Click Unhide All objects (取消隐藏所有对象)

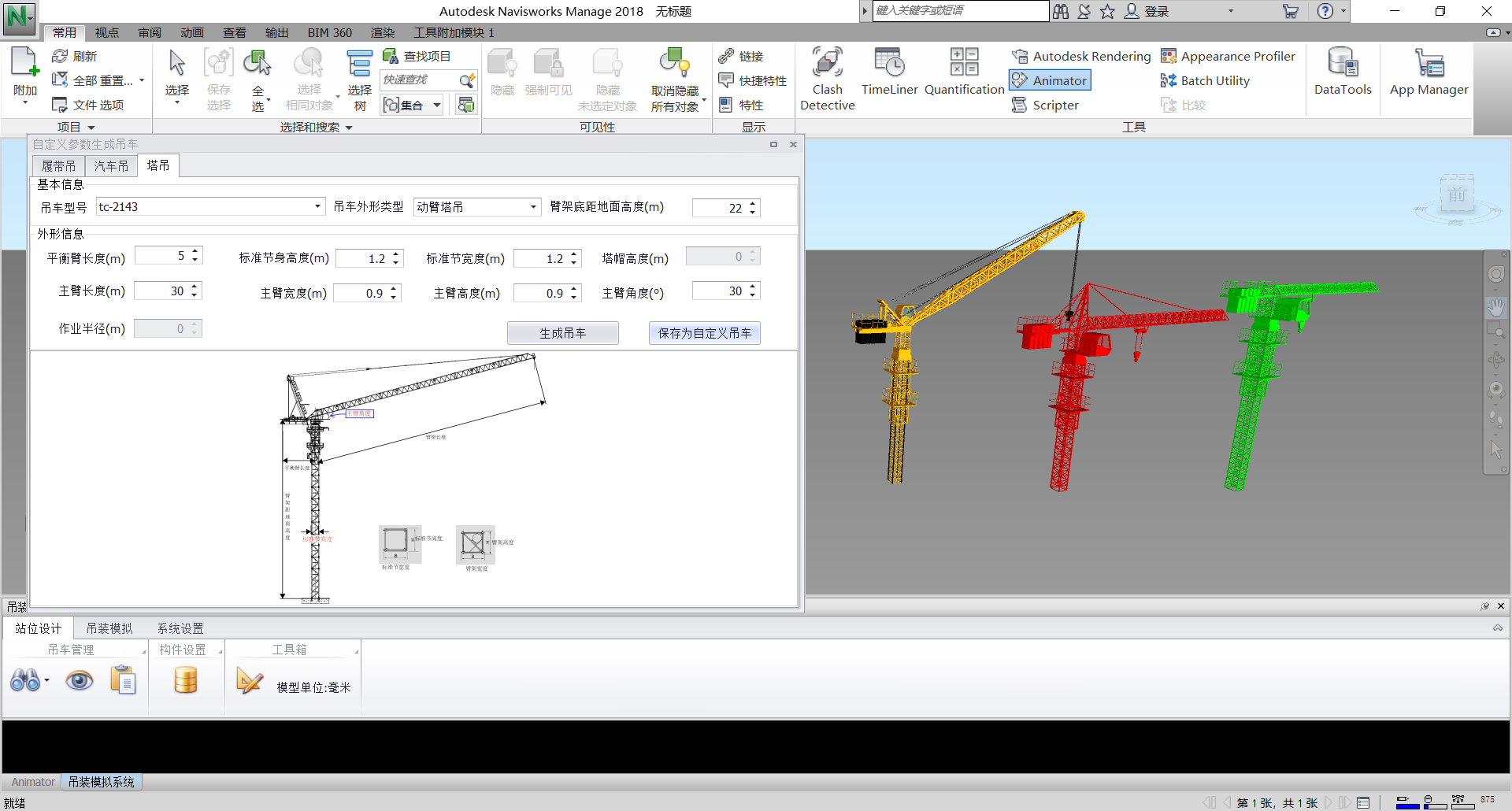point(675,80)
